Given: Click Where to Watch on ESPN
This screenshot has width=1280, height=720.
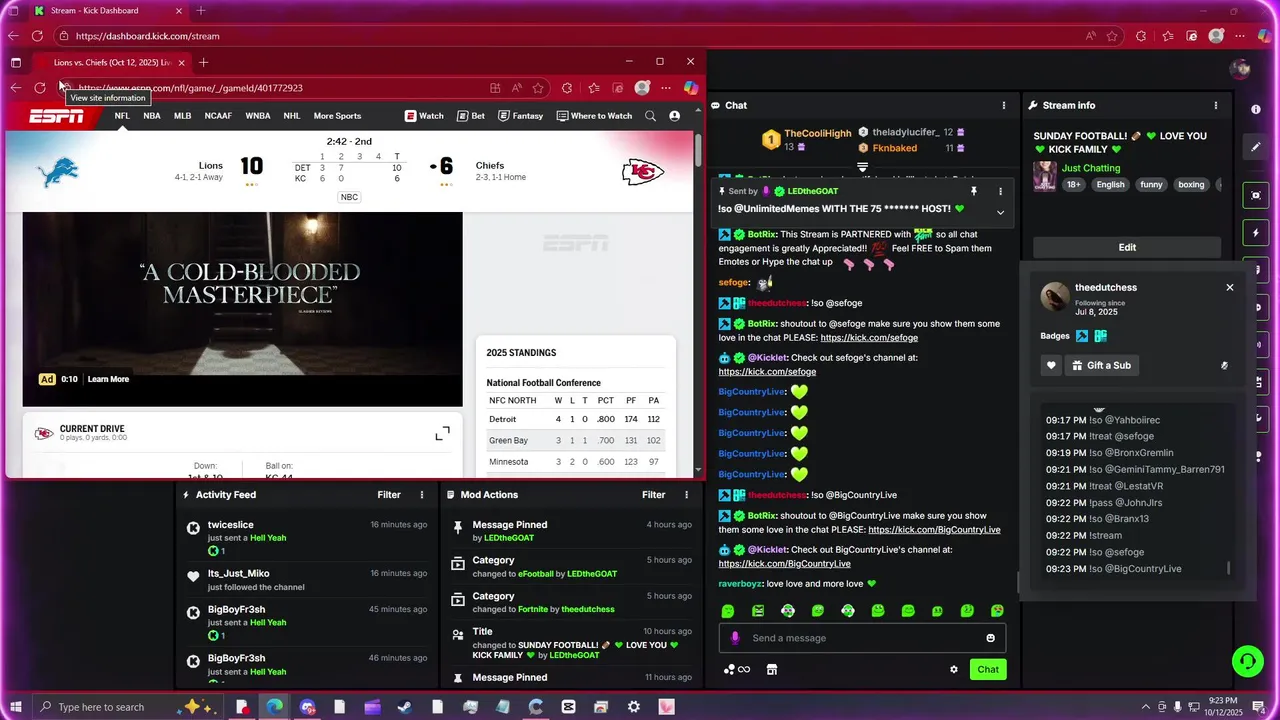Looking at the screenshot, I should [x=594, y=116].
